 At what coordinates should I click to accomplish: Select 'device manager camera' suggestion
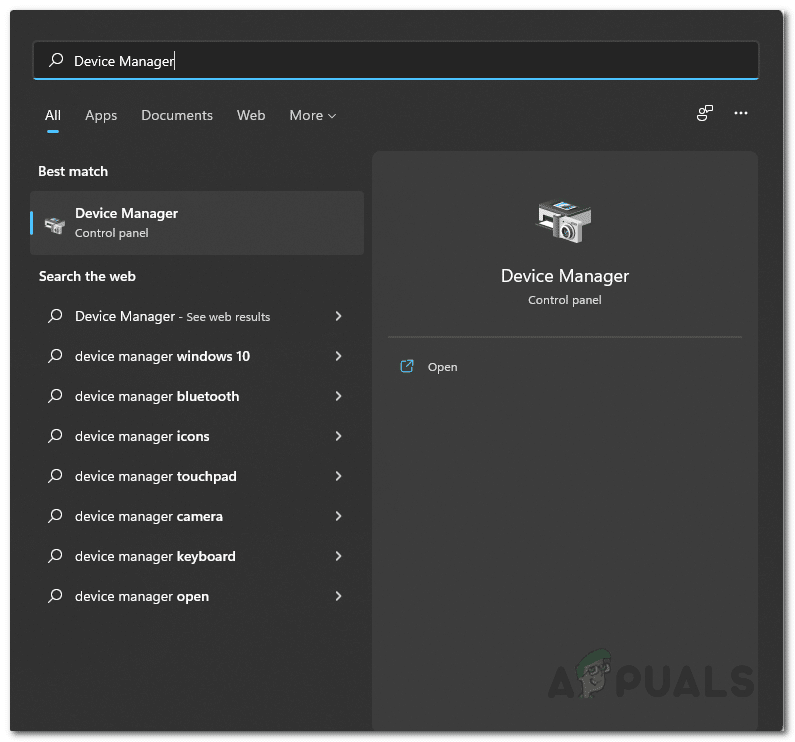197,517
